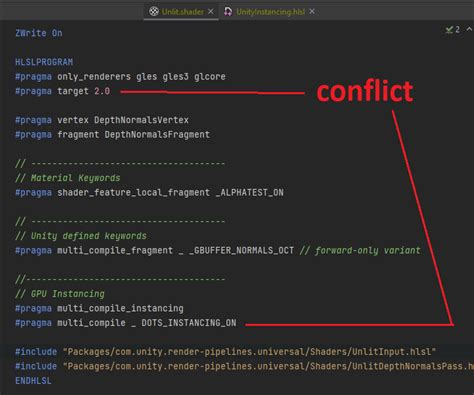474x395 pixels.
Task: Click 'multi_compile_instancing' pragma line
Action: coord(99,308)
